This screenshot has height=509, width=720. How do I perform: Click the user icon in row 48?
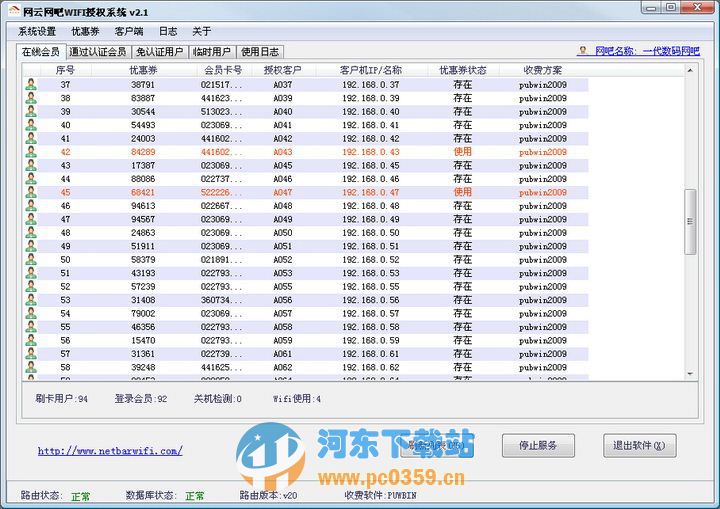(x=31, y=232)
